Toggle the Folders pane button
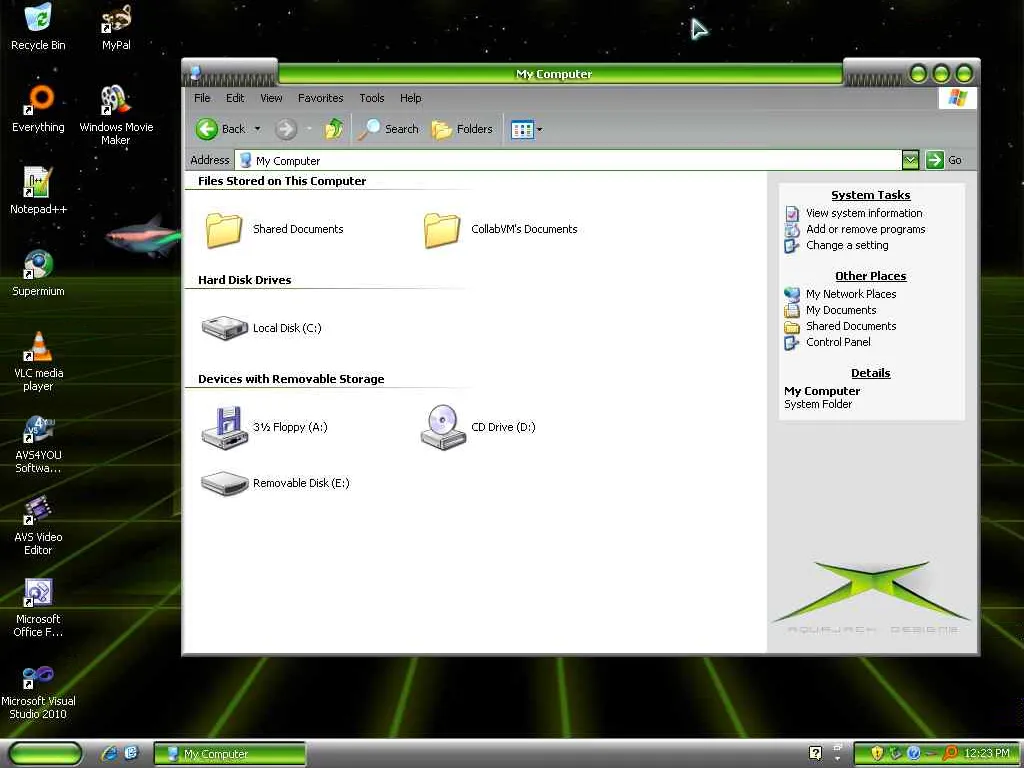Screen dimensions: 1024x768 pyautogui.click(x=462, y=129)
